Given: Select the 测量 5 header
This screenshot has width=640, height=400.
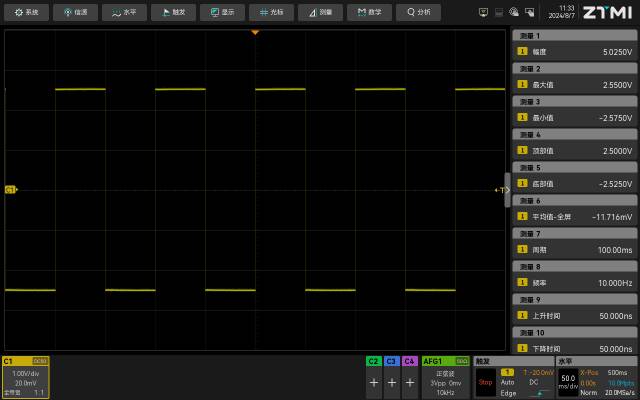Looking at the screenshot, I should click(x=575, y=168).
